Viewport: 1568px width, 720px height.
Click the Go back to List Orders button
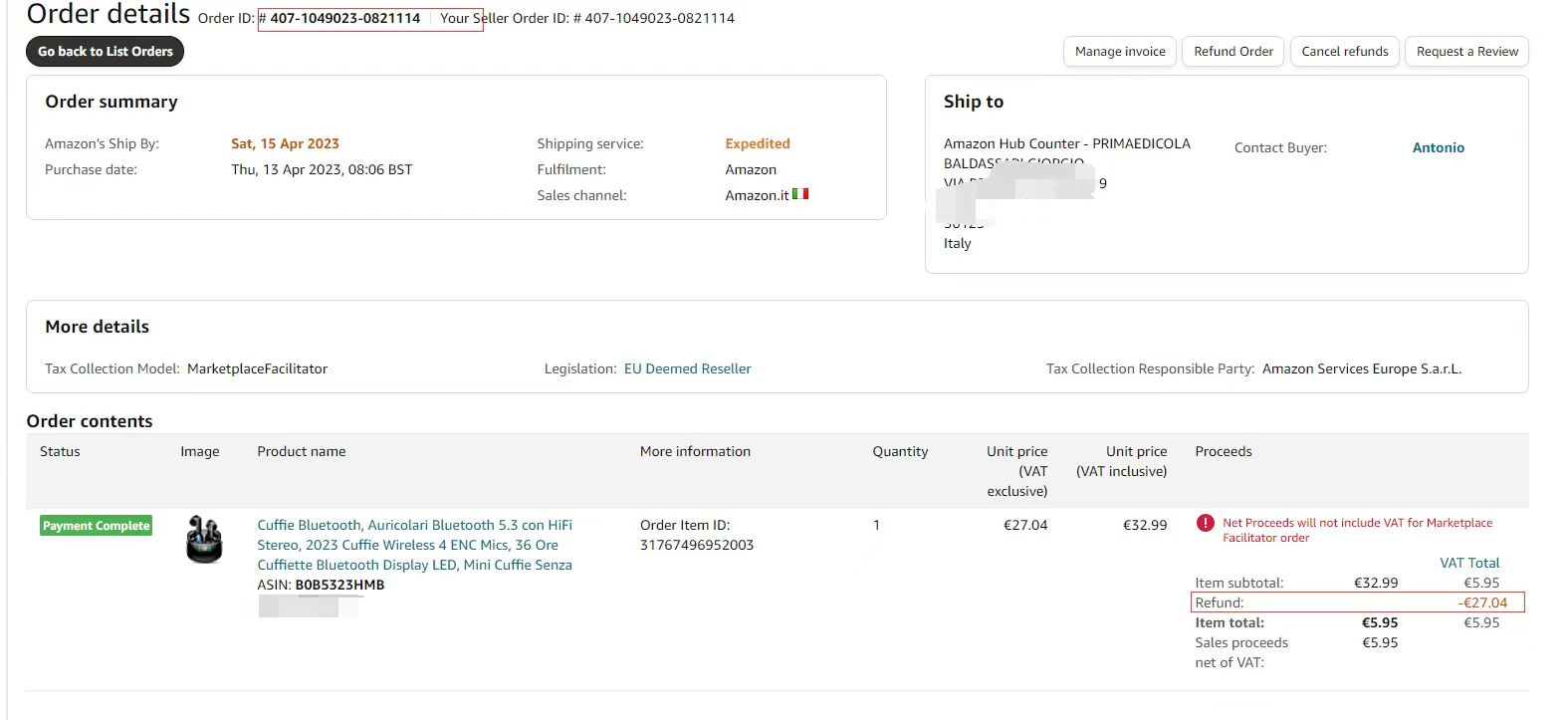click(x=105, y=52)
